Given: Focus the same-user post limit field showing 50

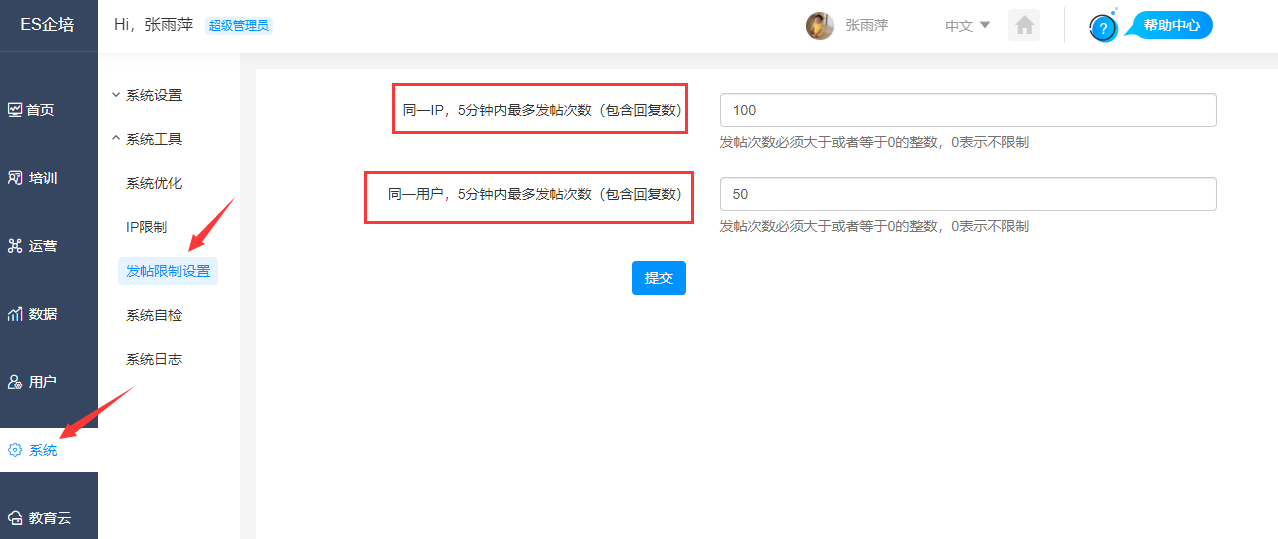Looking at the screenshot, I should [x=968, y=194].
